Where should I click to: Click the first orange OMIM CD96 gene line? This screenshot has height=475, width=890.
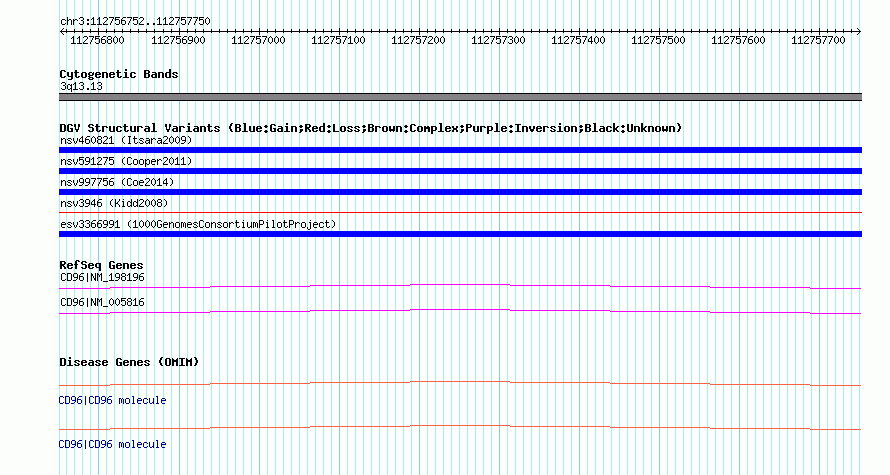(460, 384)
